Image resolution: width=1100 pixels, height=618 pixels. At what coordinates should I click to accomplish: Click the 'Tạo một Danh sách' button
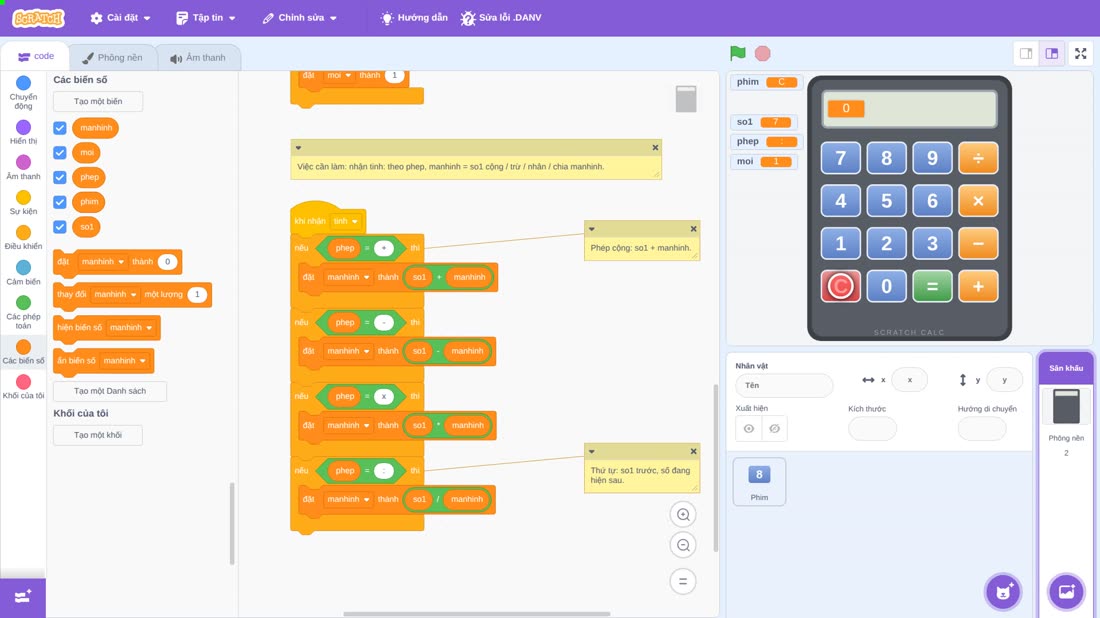tap(110, 391)
